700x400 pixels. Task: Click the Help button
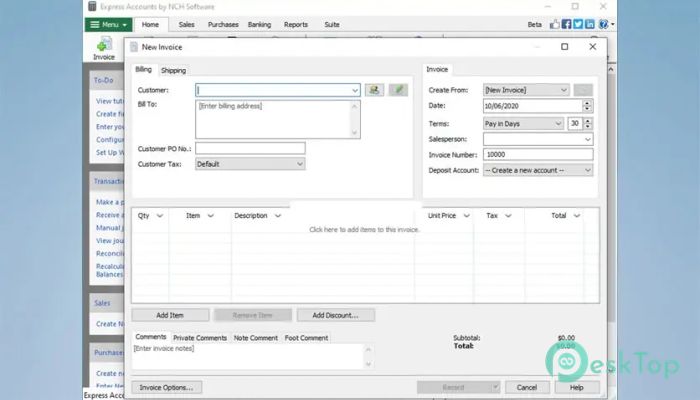point(577,387)
